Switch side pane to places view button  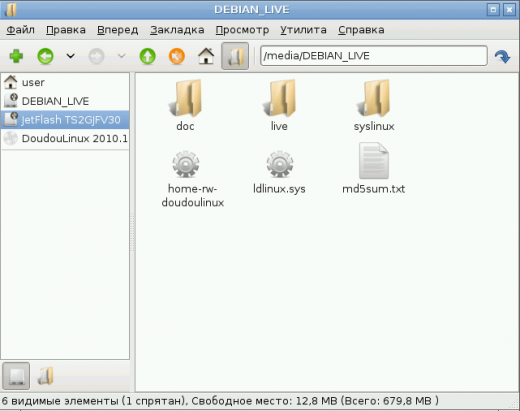point(16,376)
